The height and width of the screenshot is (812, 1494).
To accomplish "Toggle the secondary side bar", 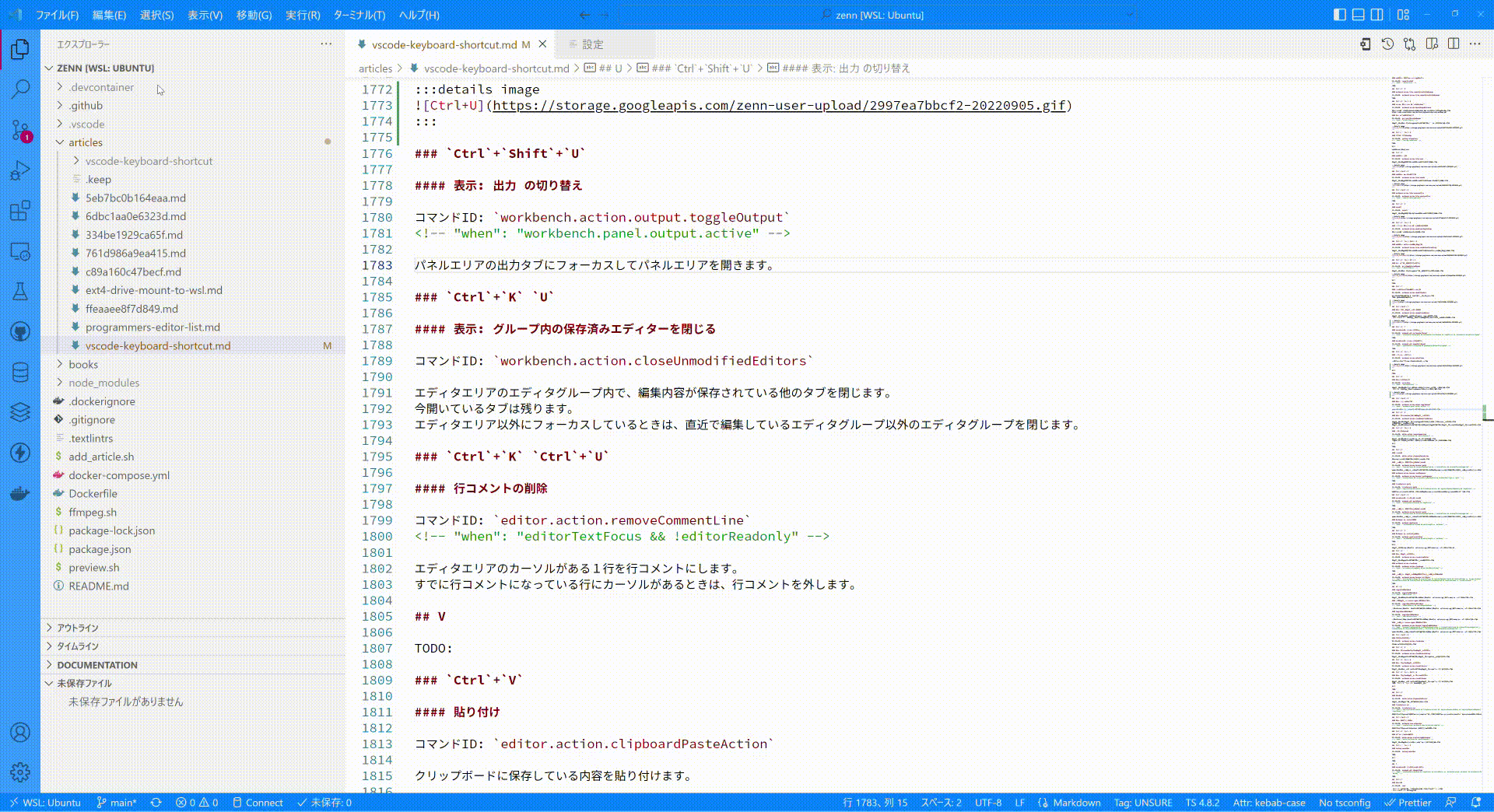I will pyautogui.click(x=1377, y=15).
